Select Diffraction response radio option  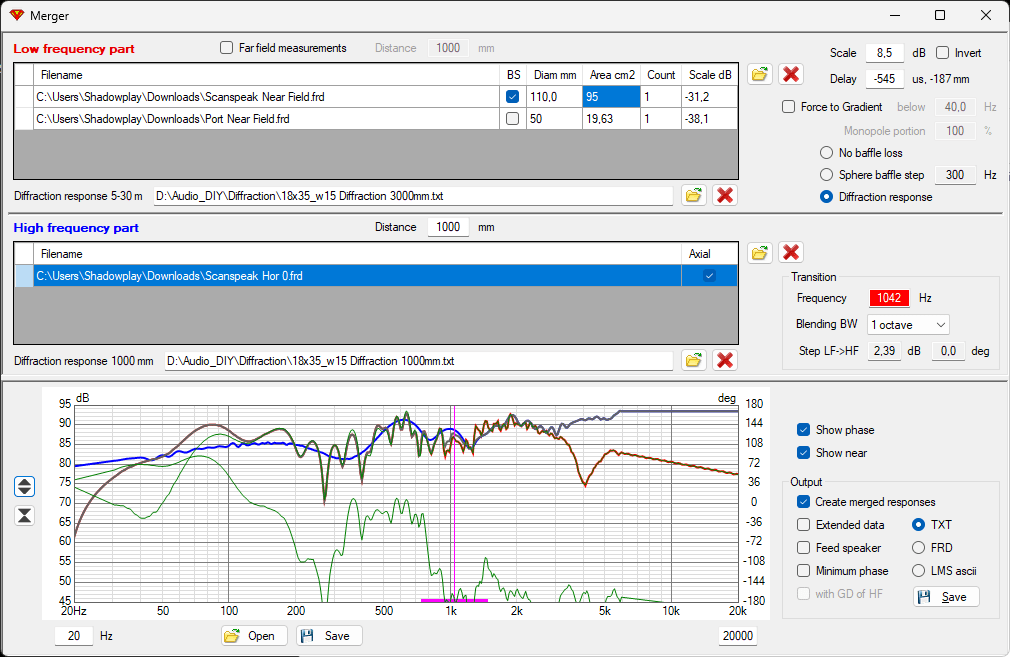click(826, 197)
